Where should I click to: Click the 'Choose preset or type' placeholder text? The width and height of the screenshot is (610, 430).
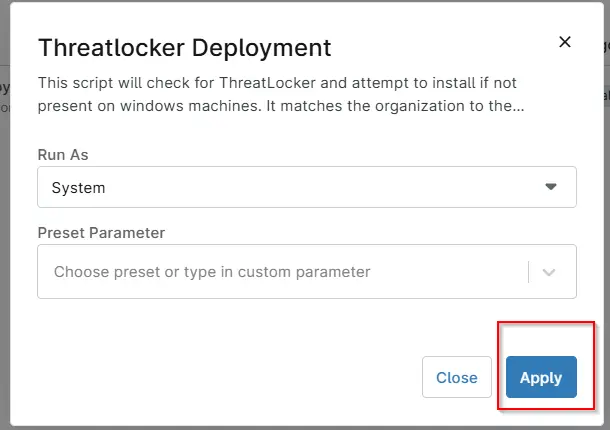pos(212,272)
